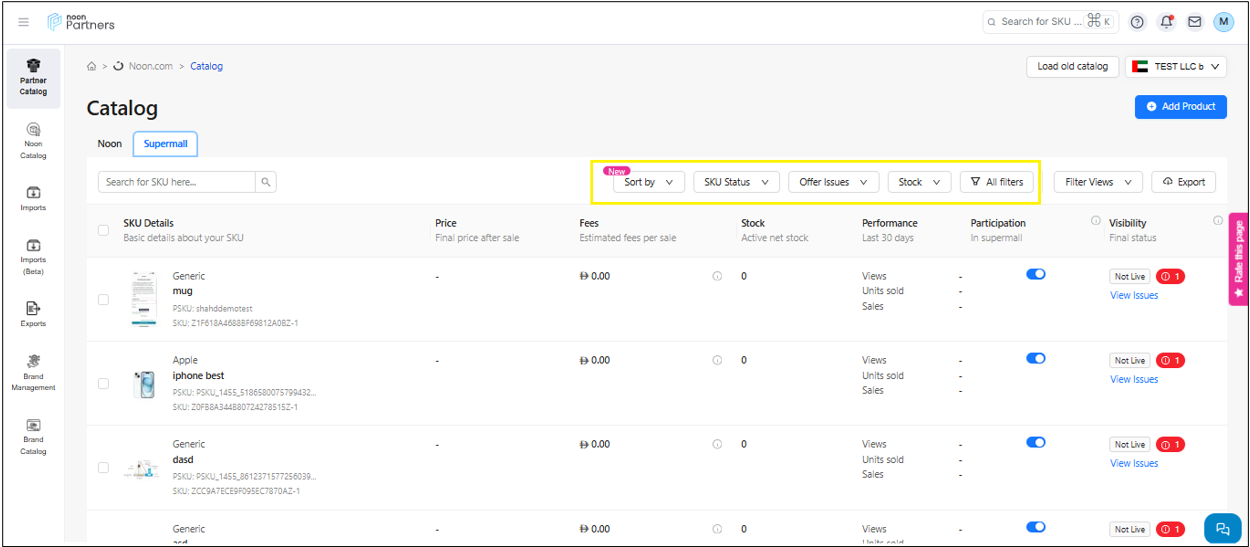1250x547 pixels.
Task: Select the Supermall tab
Action: (165, 144)
